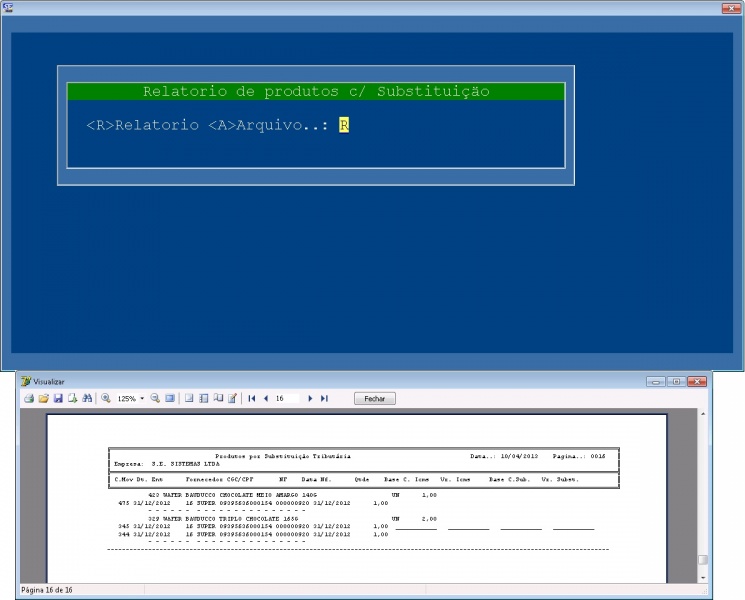This screenshot has width=745, height=600.
Task: Expand the 125% zoom level dropdown
Action: point(142,398)
